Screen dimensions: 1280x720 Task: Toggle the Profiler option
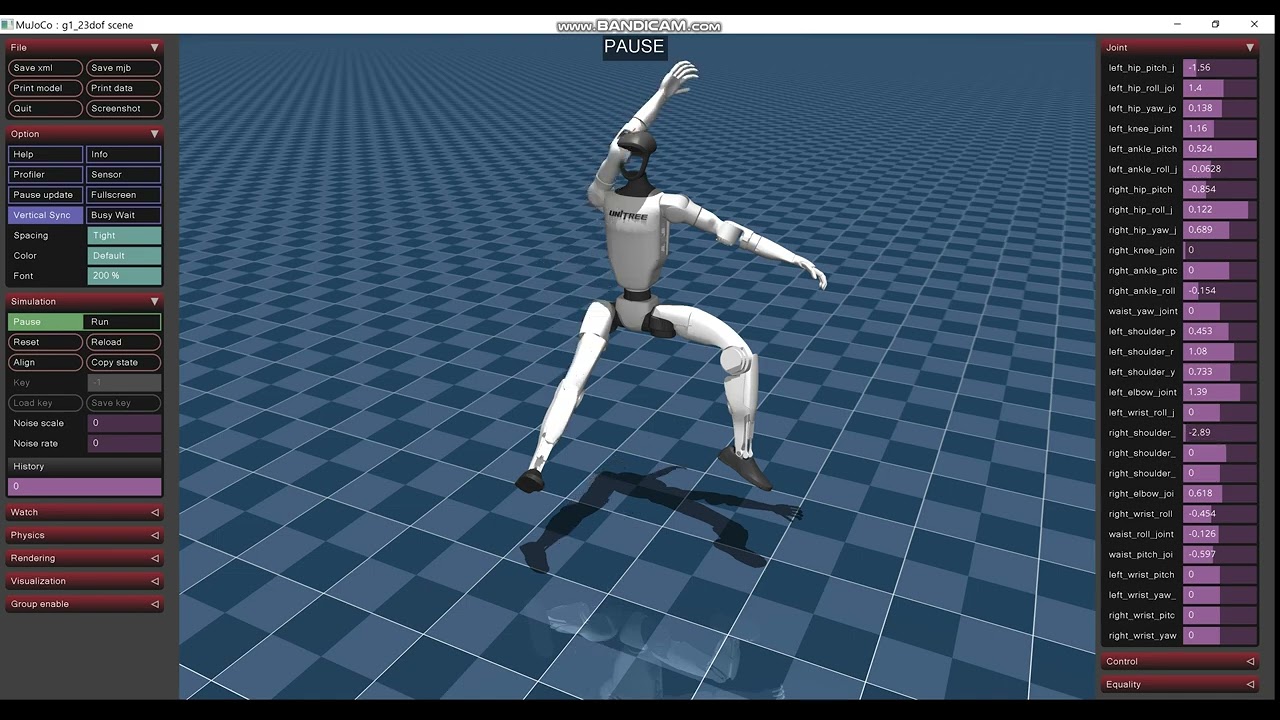45,174
